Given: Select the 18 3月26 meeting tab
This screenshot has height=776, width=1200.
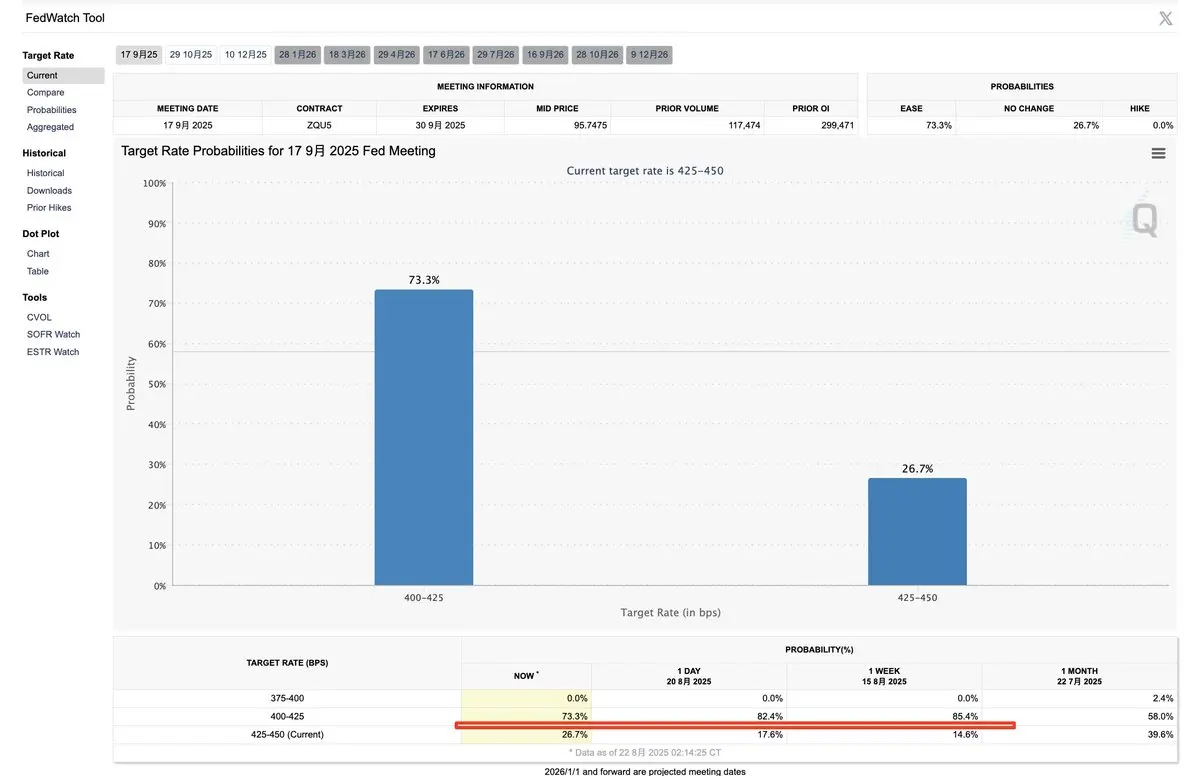Looking at the screenshot, I should click(x=347, y=55).
